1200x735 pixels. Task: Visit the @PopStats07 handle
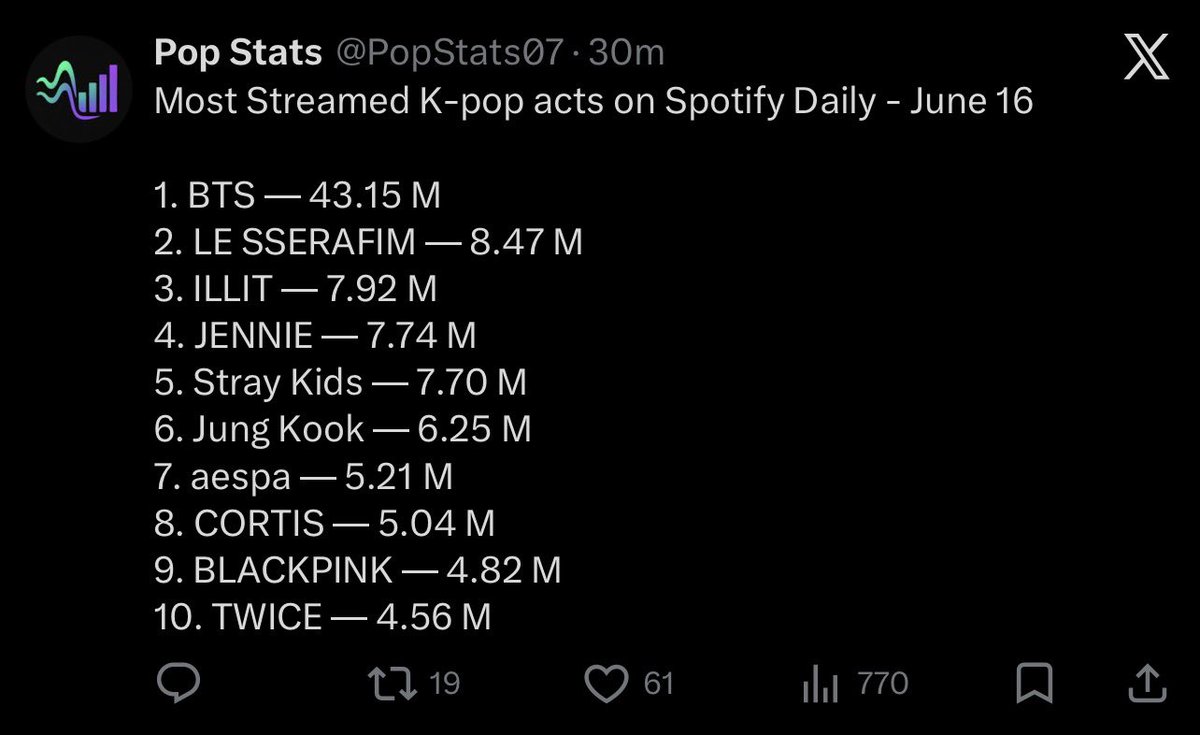449,52
